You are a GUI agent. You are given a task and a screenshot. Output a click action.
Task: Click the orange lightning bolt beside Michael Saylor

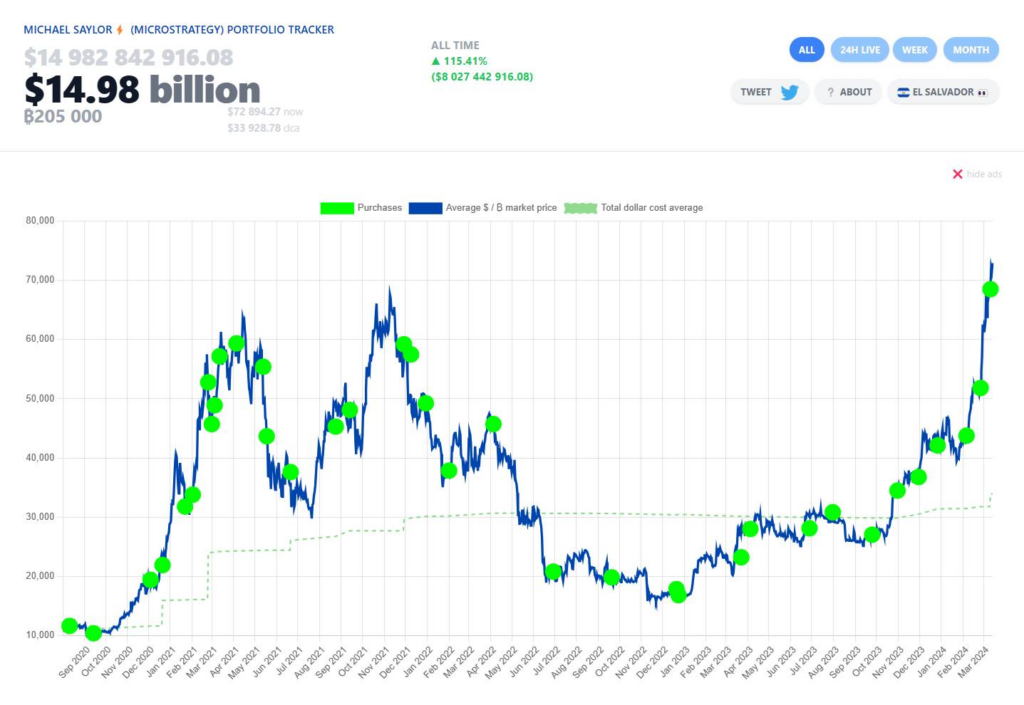(120, 30)
